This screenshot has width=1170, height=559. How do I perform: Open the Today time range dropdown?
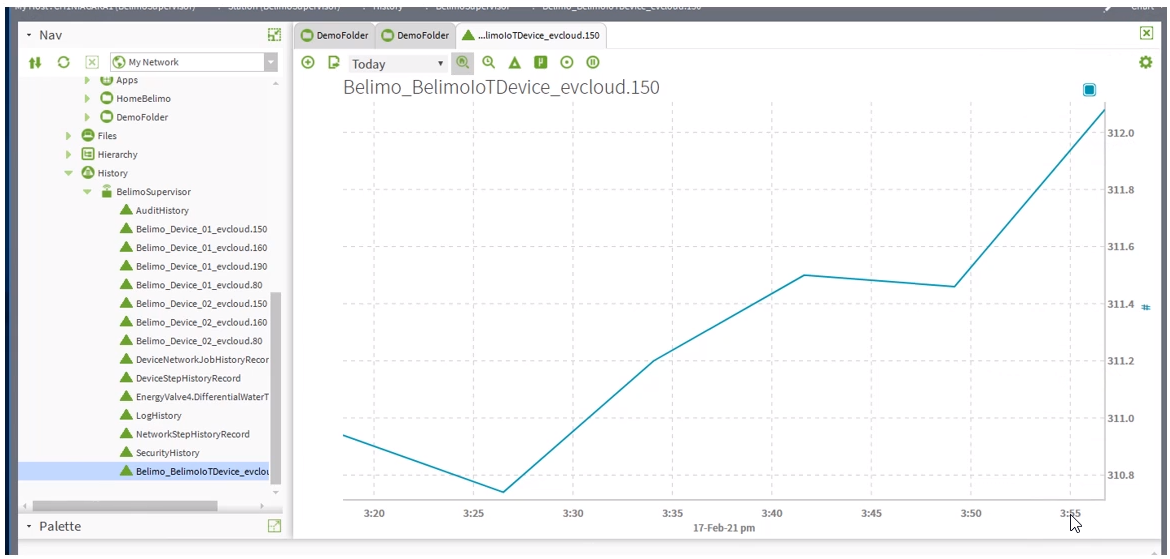(398, 64)
